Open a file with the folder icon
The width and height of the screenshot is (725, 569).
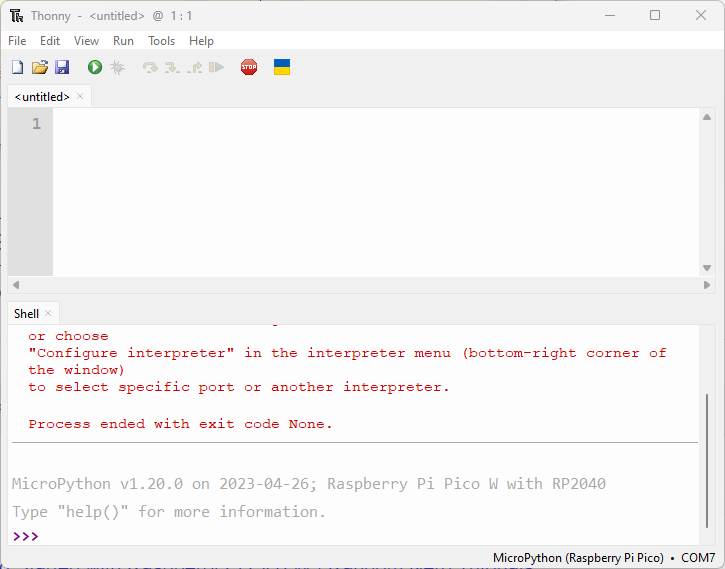(40, 67)
